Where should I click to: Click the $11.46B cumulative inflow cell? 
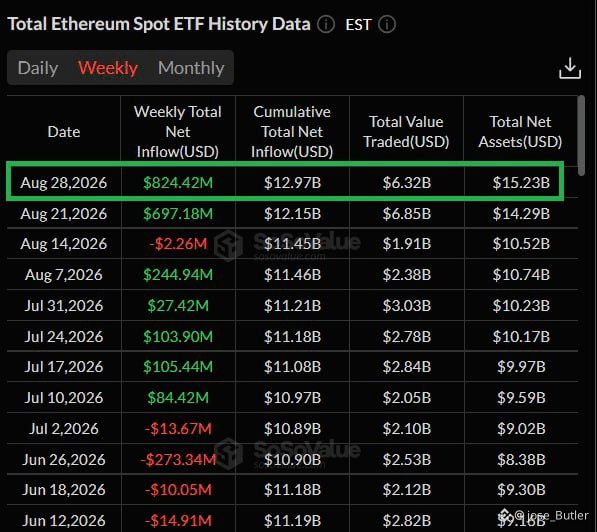[292, 275]
